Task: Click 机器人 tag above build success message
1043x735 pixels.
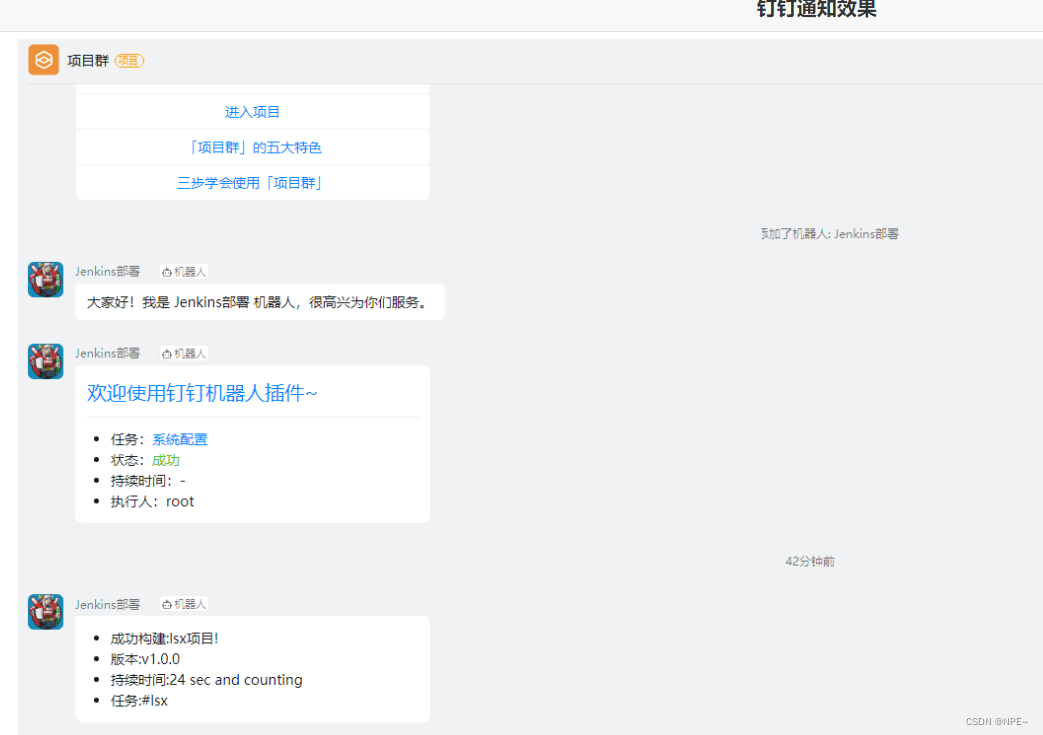Action: pyautogui.click(x=184, y=604)
